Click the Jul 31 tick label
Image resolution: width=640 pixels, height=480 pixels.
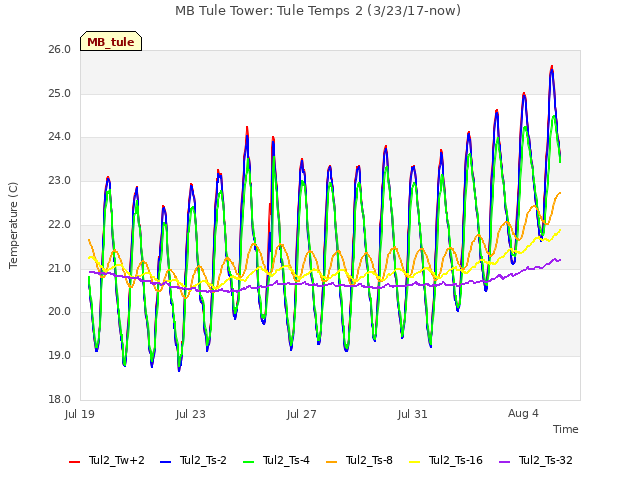tap(413, 414)
